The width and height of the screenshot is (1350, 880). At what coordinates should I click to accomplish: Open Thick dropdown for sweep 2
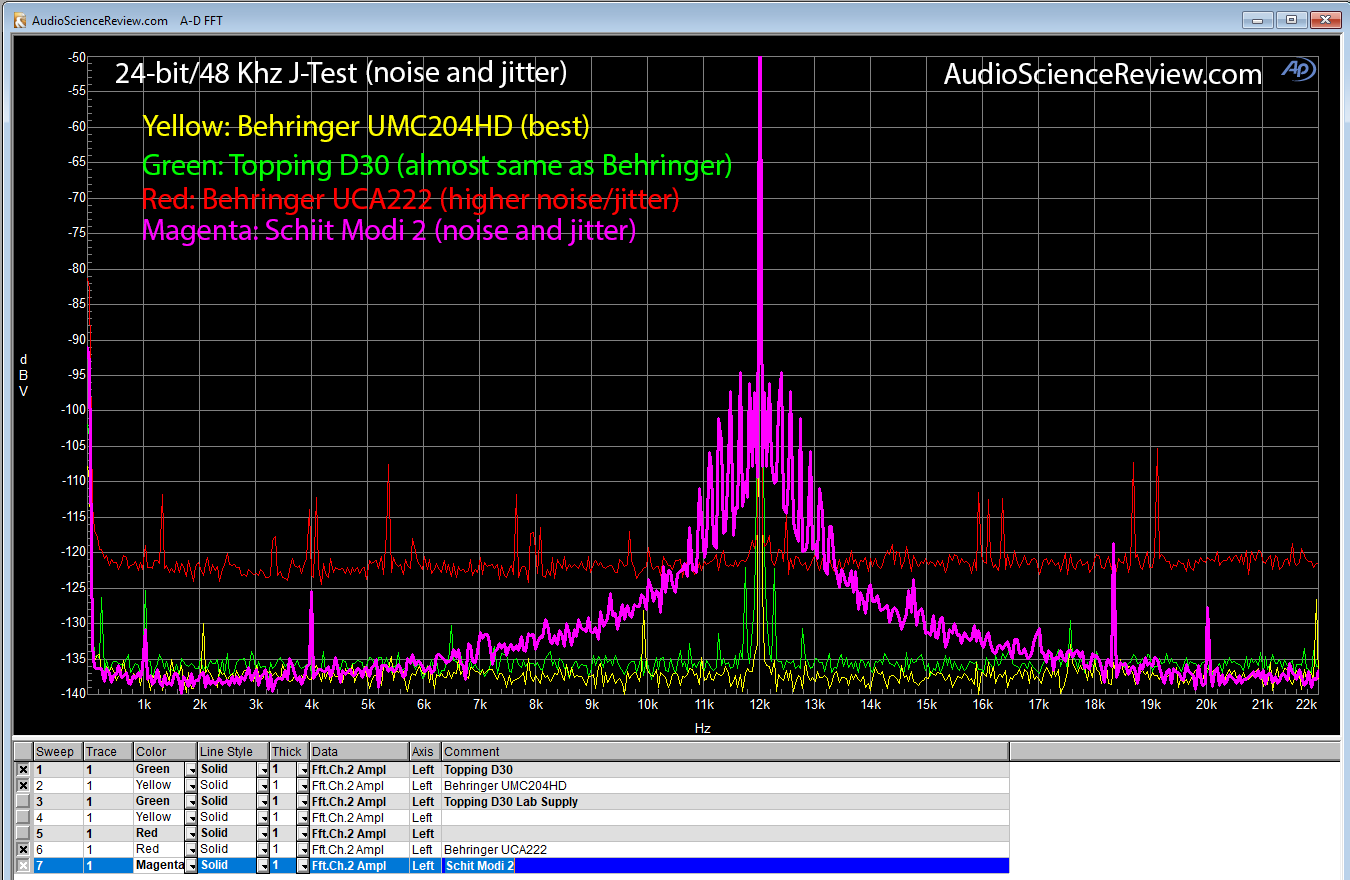[302, 785]
